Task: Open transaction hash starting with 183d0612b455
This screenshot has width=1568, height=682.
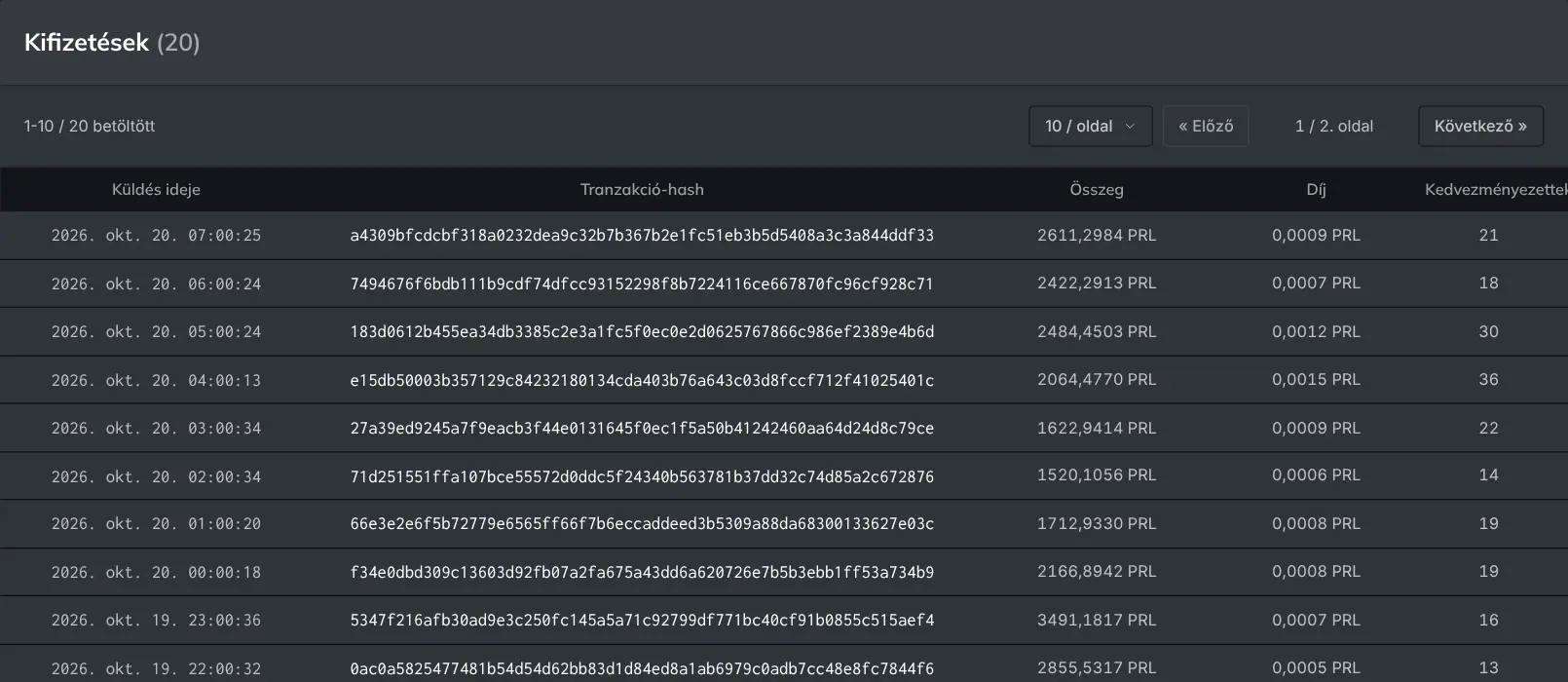Action: pos(642,332)
